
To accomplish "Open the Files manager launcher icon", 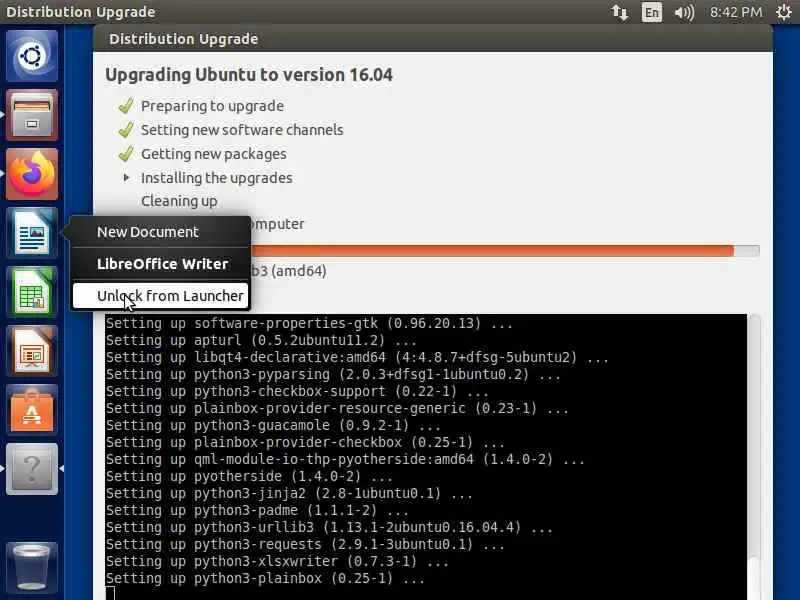I will (32, 115).
